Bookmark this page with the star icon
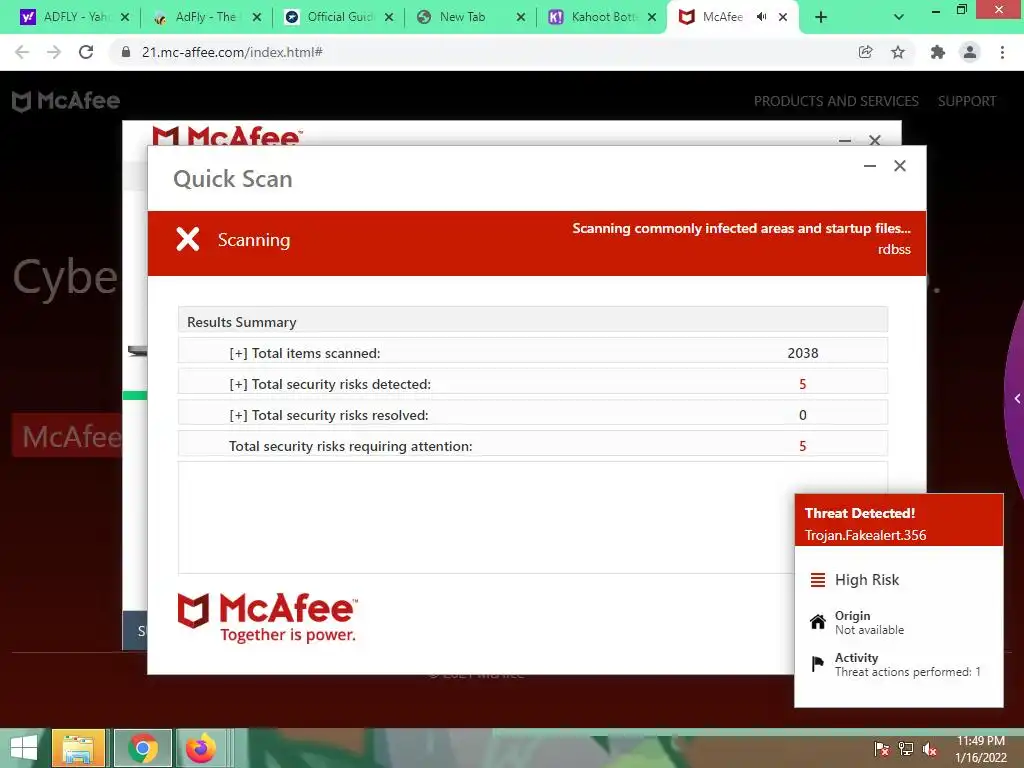This screenshot has width=1024, height=768. tap(898, 52)
